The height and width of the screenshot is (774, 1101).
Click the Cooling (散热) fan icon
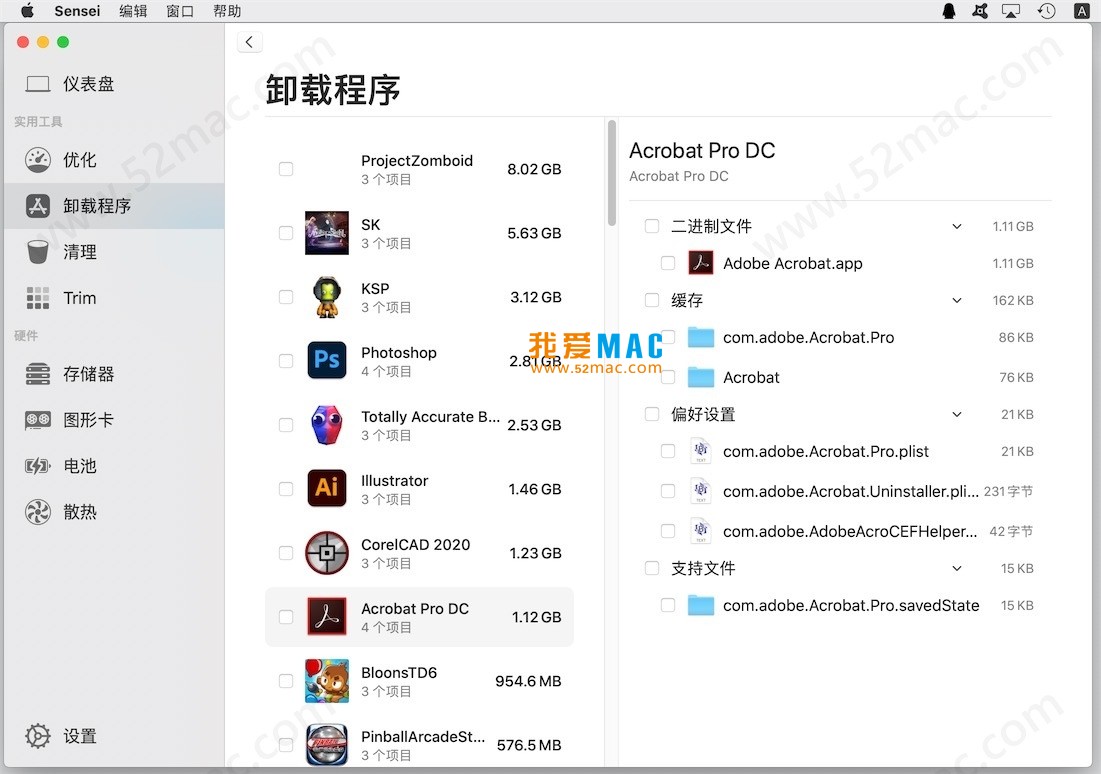click(x=38, y=512)
